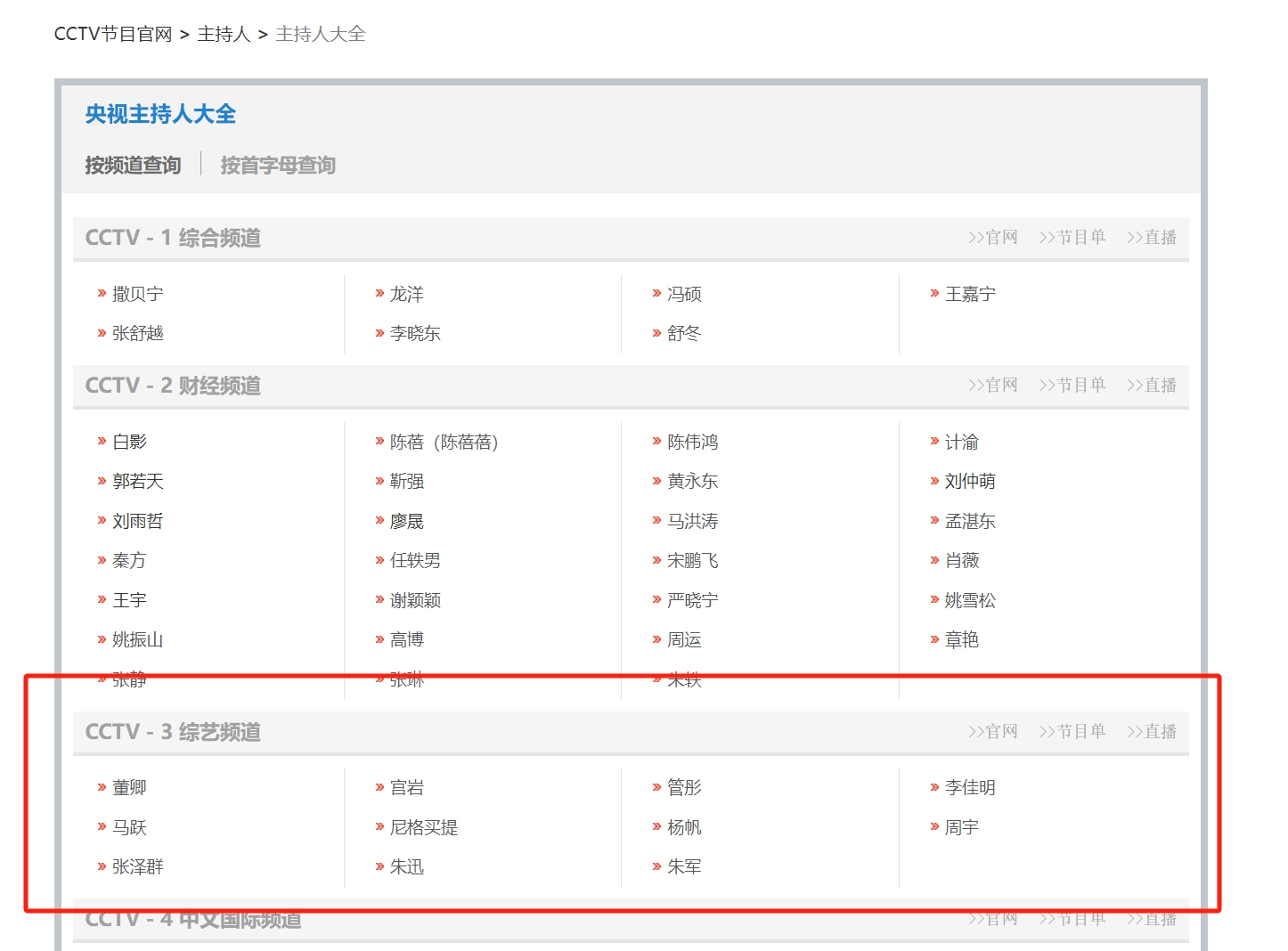Select host 朱军 under CCTV-3
This screenshot has width=1288, height=951.
(684, 866)
